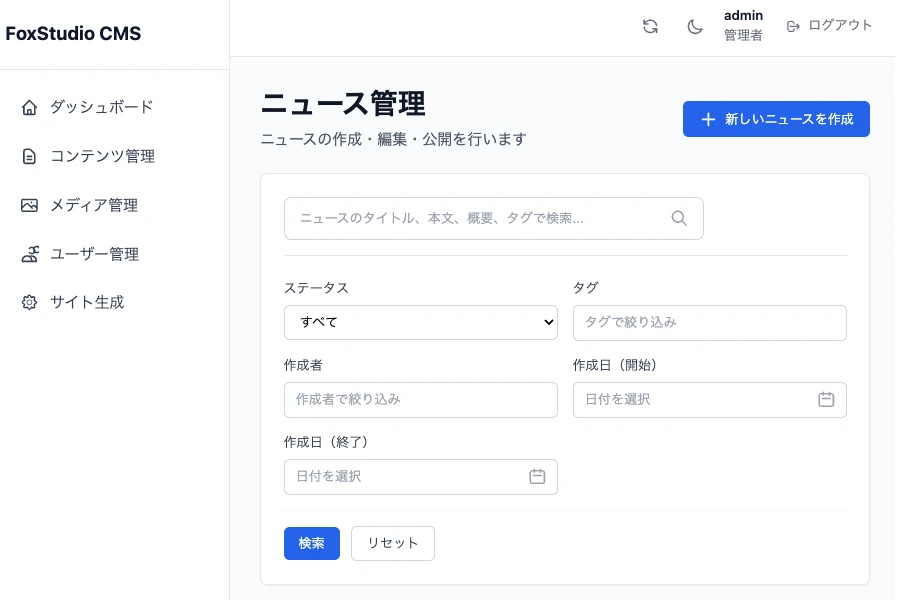Viewport: 900px width, 600px height.
Task: Reset filters with the リセット button
Action: click(x=392, y=543)
